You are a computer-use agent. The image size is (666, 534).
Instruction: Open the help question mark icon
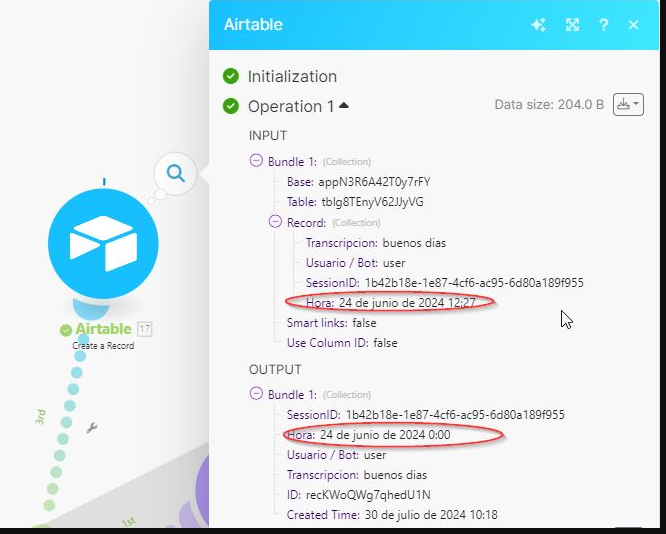(x=603, y=25)
